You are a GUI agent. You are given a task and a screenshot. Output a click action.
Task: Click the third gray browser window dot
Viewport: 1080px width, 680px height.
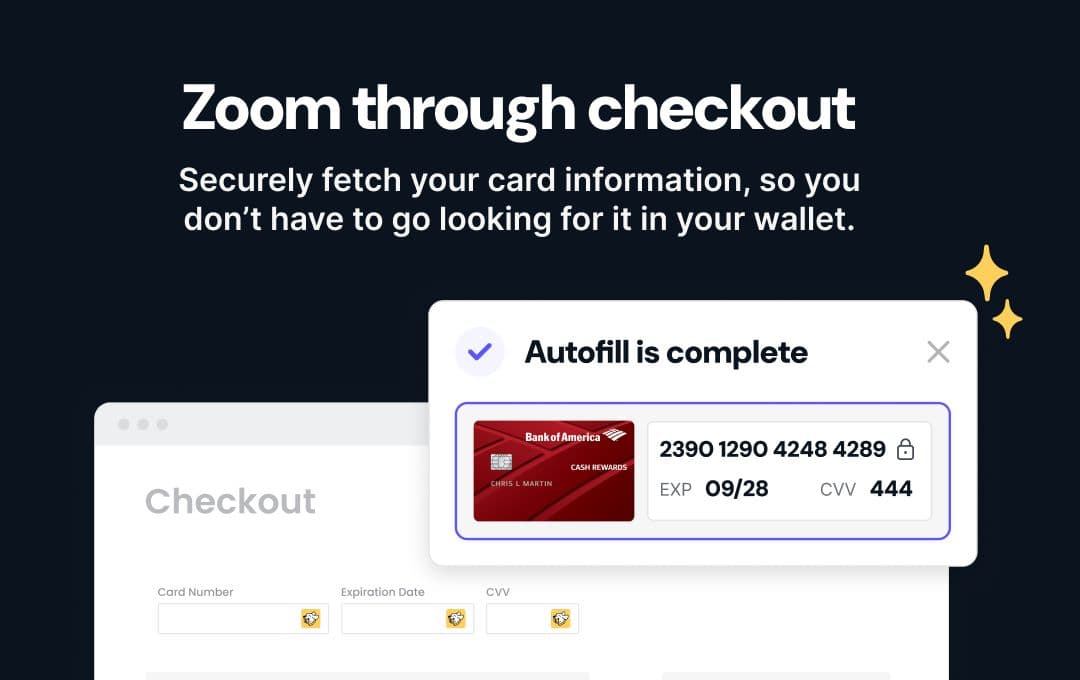(163, 424)
